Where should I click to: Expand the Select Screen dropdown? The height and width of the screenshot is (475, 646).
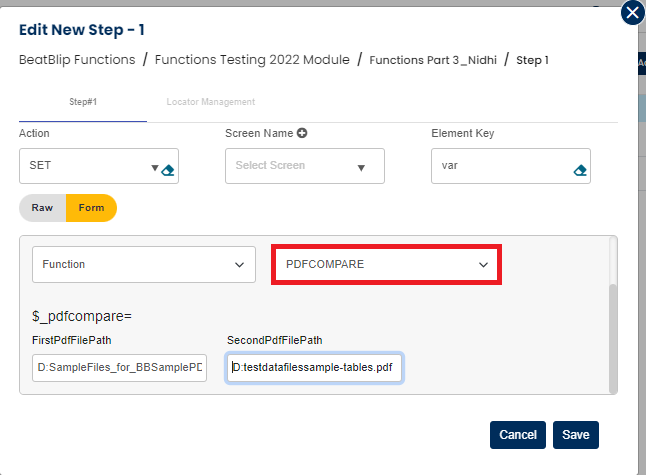click(361, 167)
